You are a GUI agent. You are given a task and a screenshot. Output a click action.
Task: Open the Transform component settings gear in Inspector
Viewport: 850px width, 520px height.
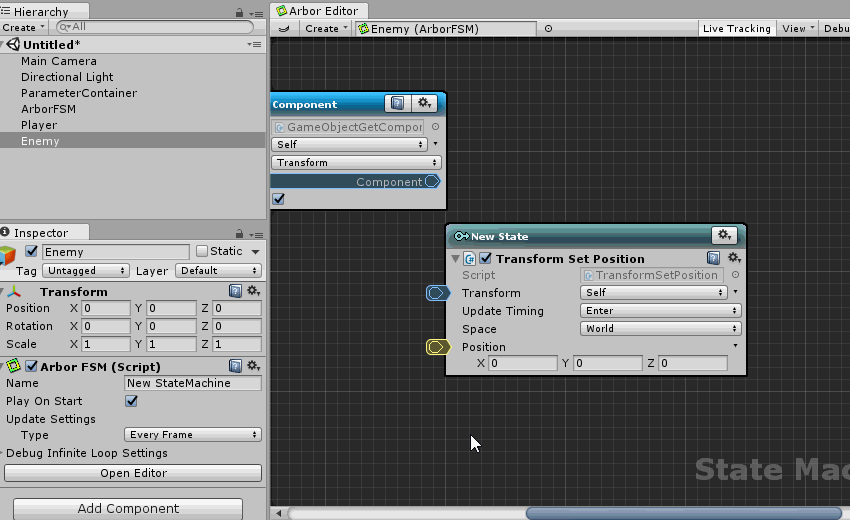click(x=253, y=291)
